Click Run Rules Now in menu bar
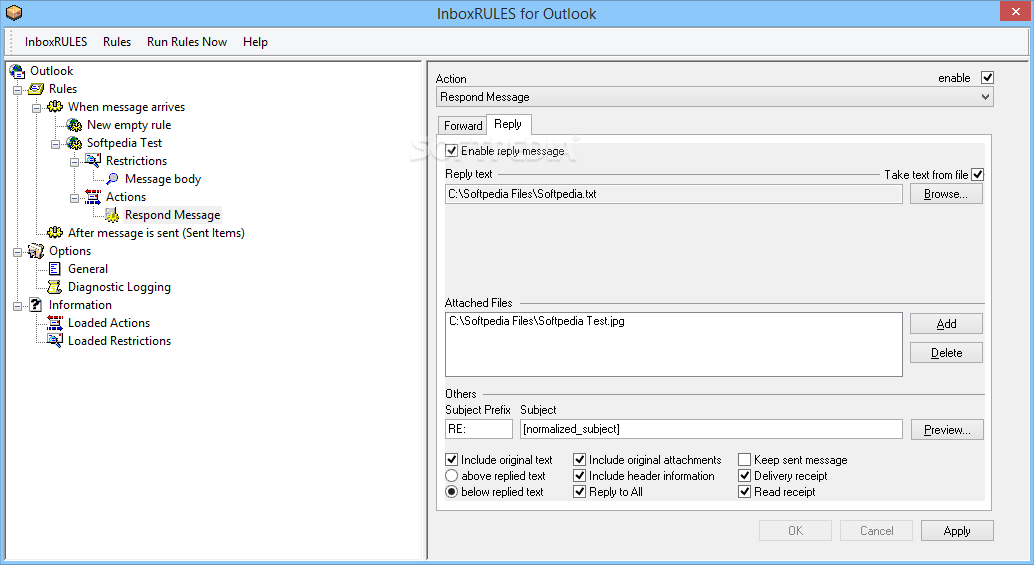The image size is (1034, 565). [x=187, y=42]
